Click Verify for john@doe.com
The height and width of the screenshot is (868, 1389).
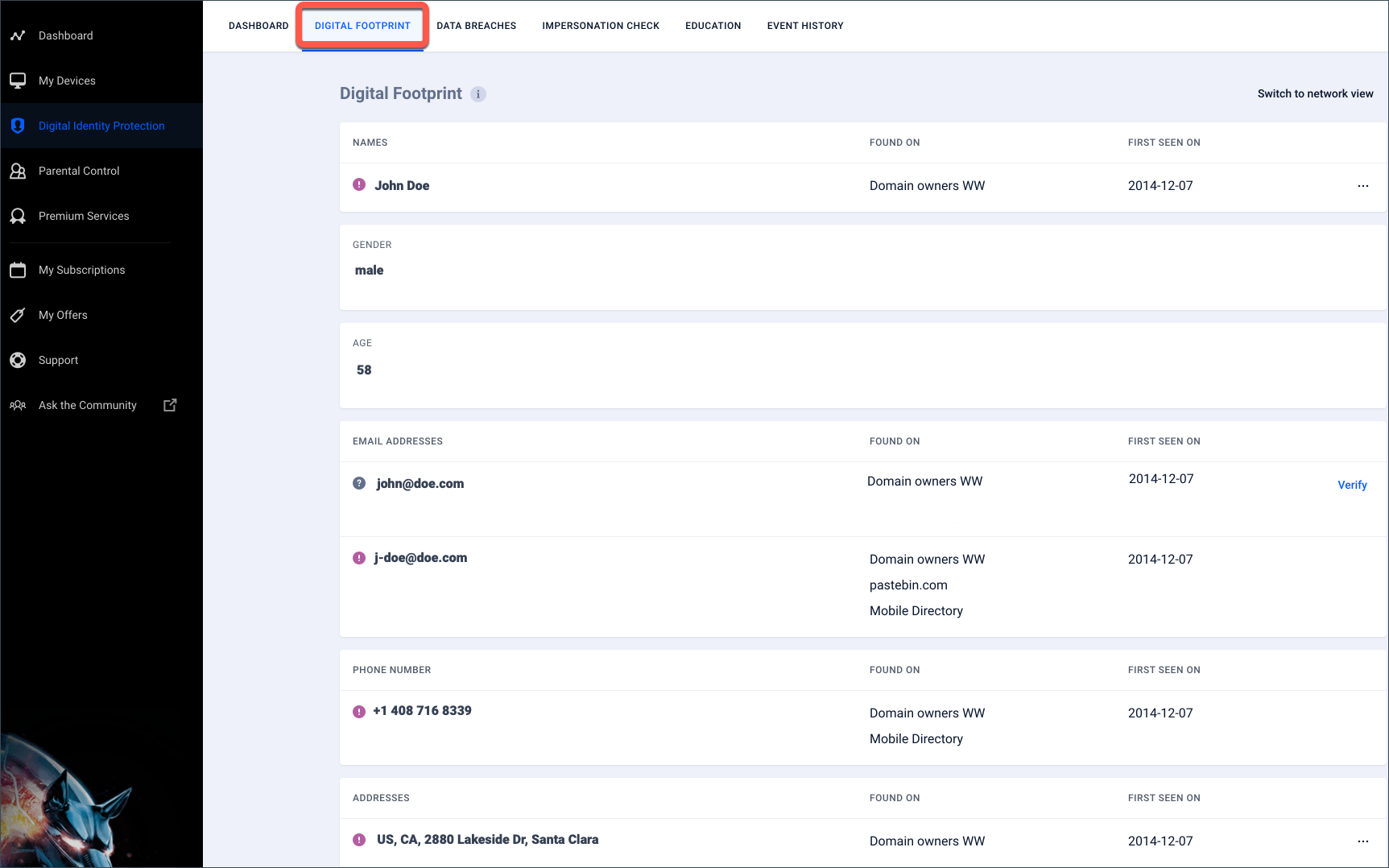point(1352,485)
